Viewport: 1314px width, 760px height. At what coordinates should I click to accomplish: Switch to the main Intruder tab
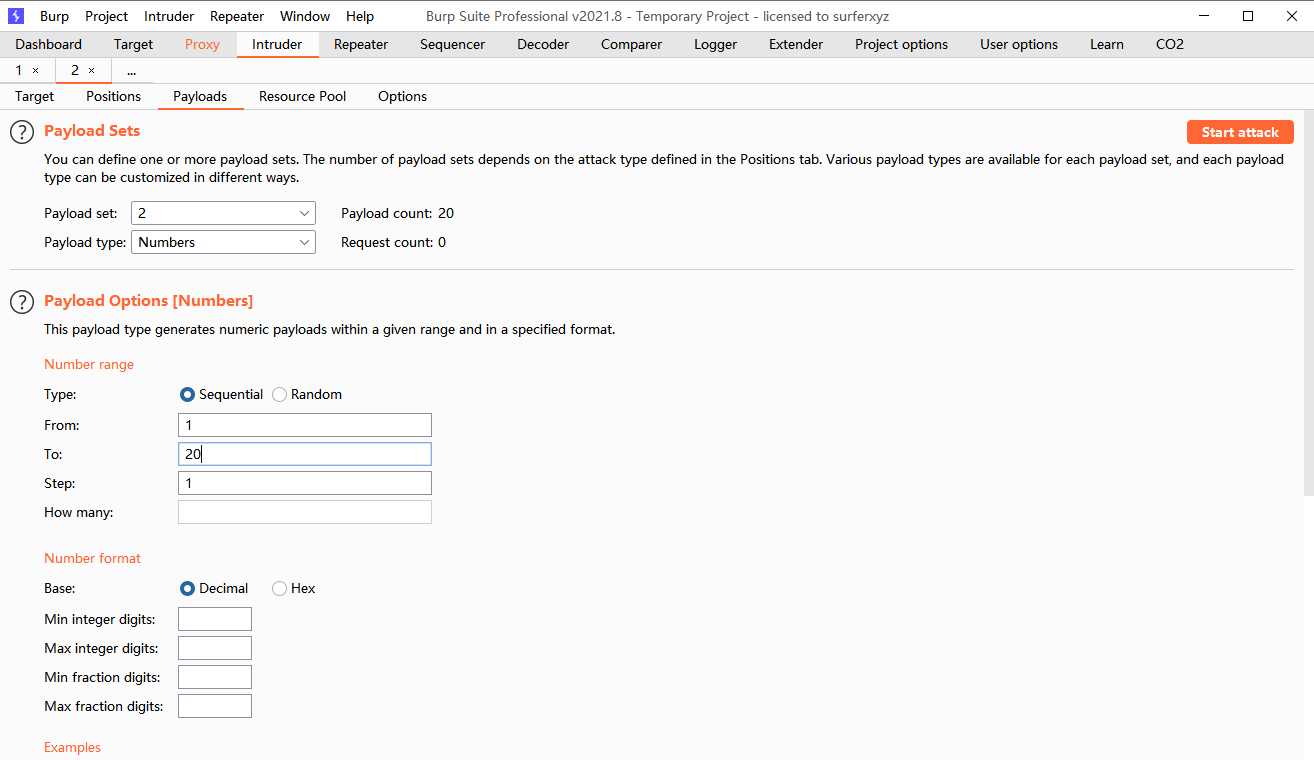click(x=277, y=44)
